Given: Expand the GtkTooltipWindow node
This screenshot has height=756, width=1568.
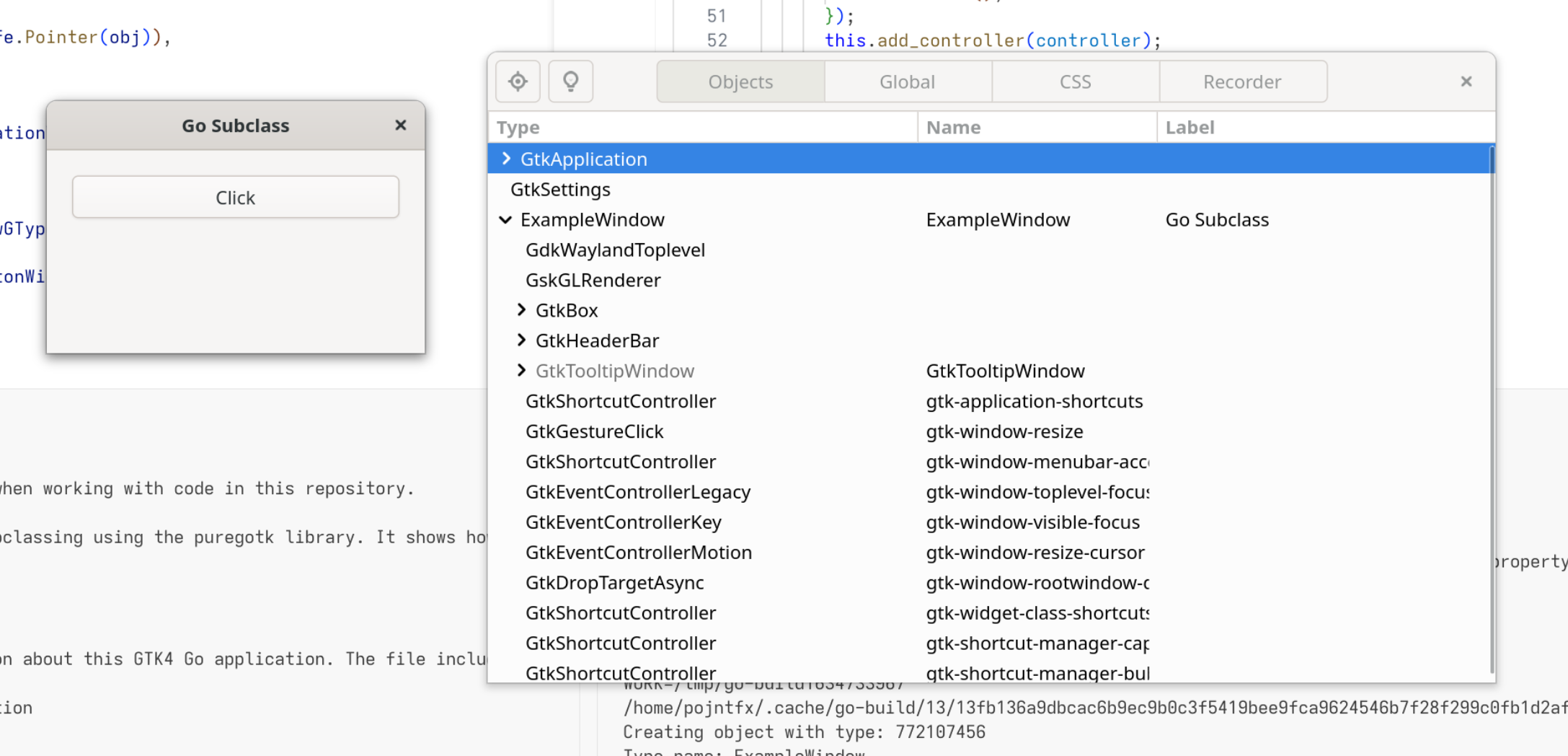Looking at the screenshot, I should click(x=521, y=371).
